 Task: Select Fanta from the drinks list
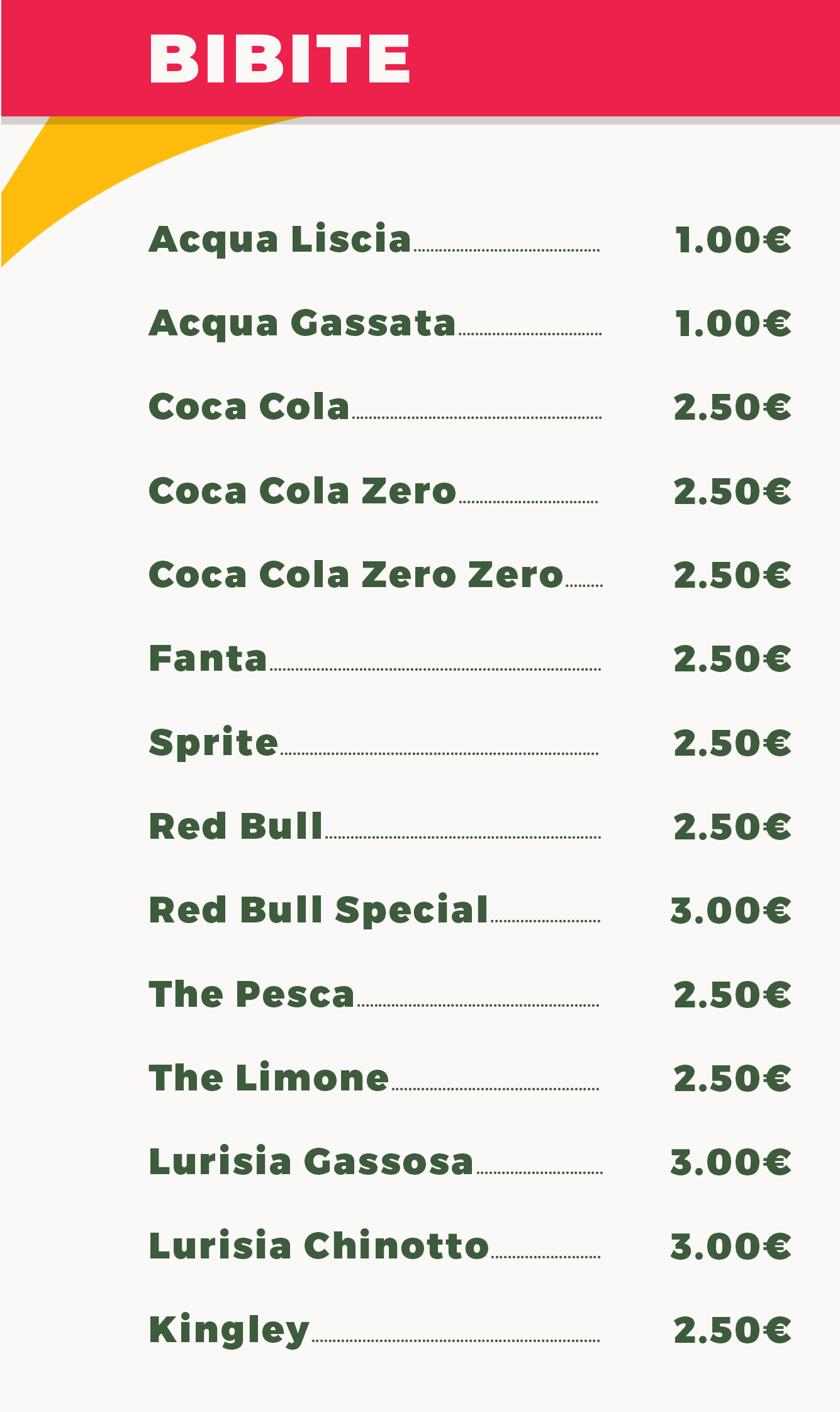(208, 659)
